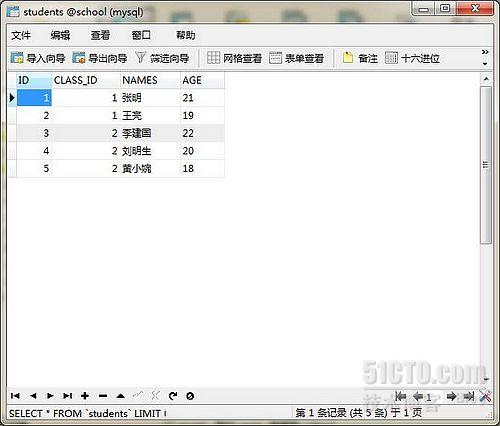Open the Export Wizard (导出向导)

[x=100, y=58]
